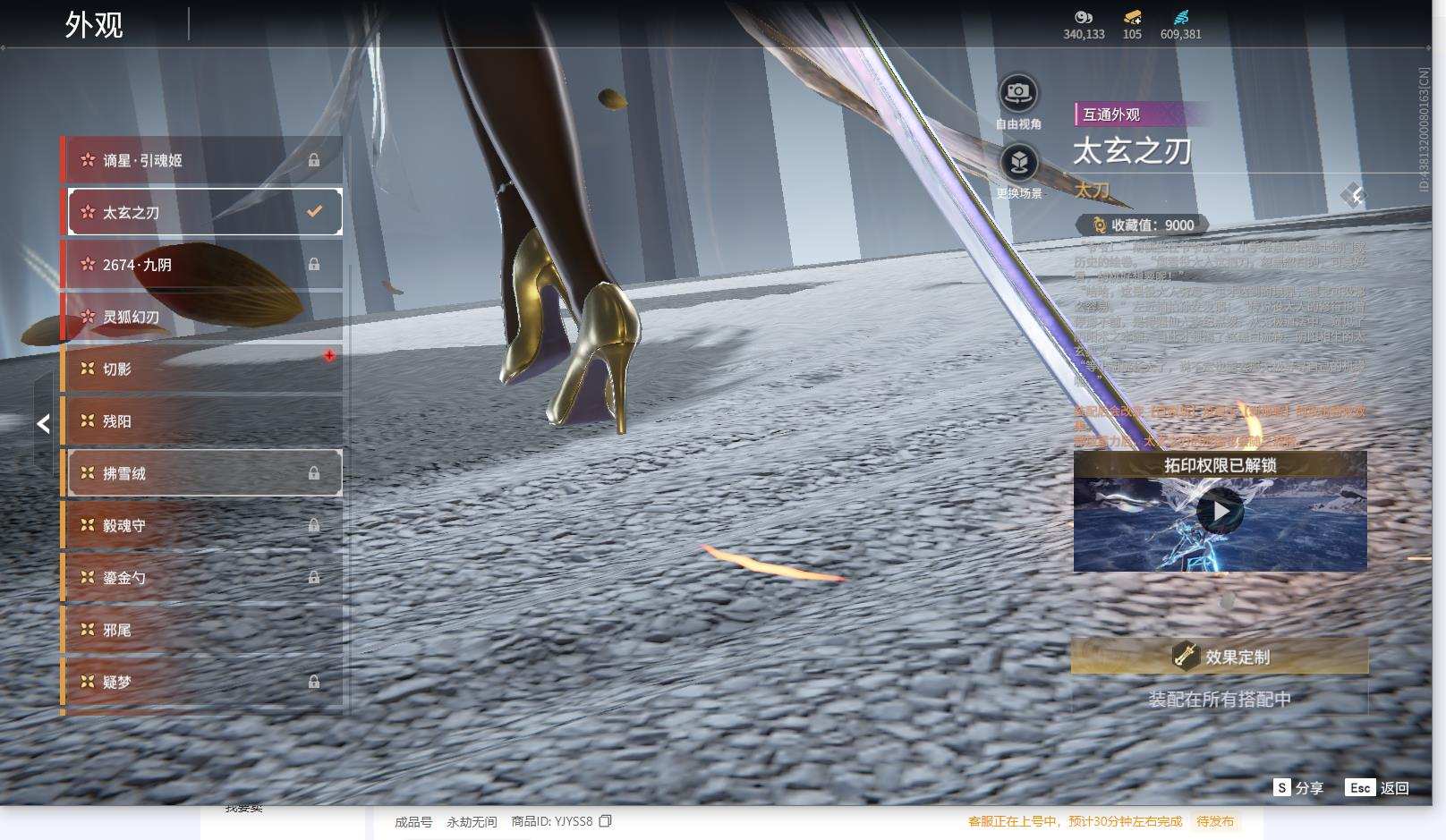Screen dimensions: 1446x840
Task: Click the 收藏值 collection value icon
Action: coord(1098,225)
